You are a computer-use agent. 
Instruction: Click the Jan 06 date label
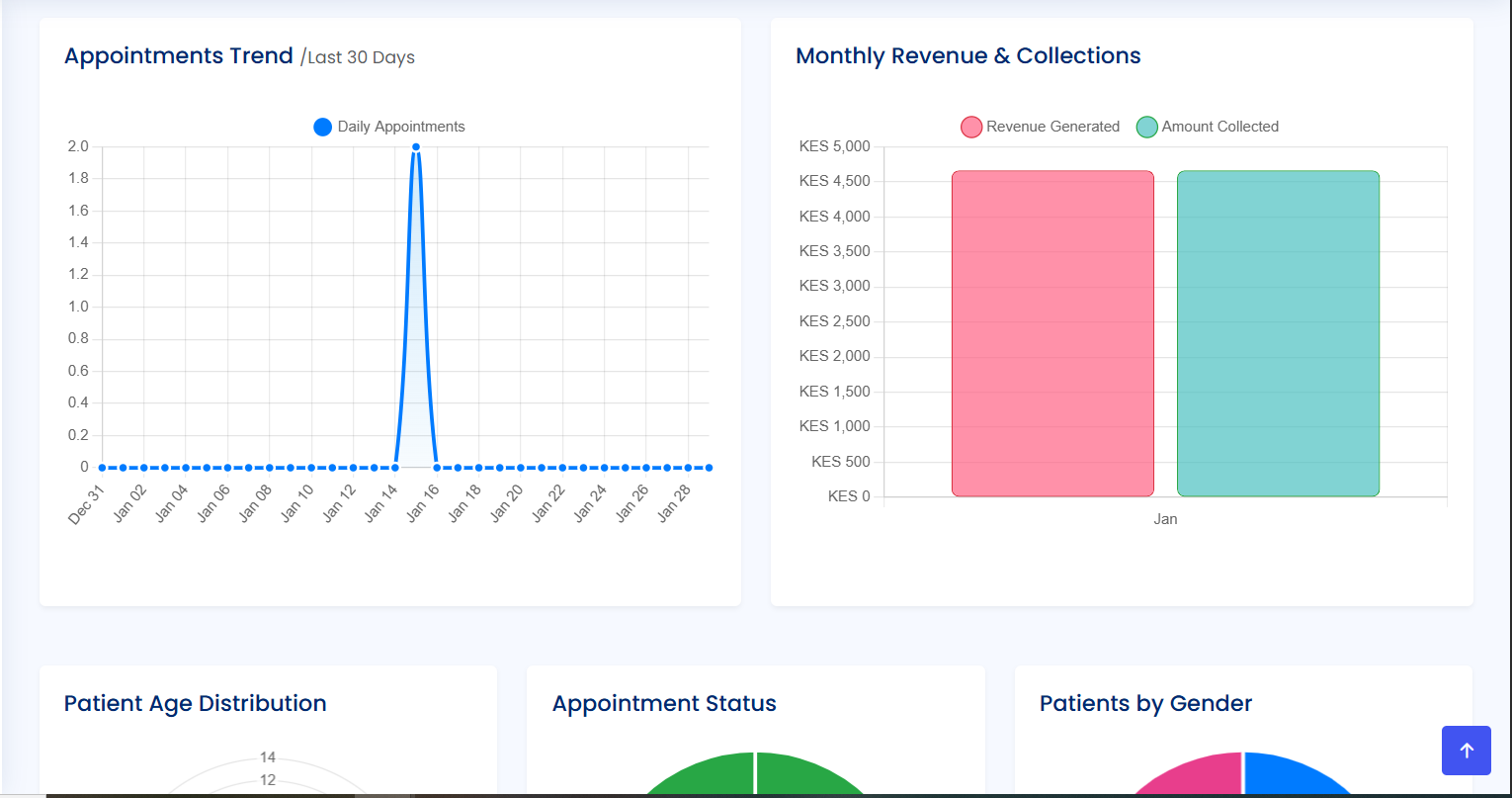pyautogui.click(x=212, y=503)
